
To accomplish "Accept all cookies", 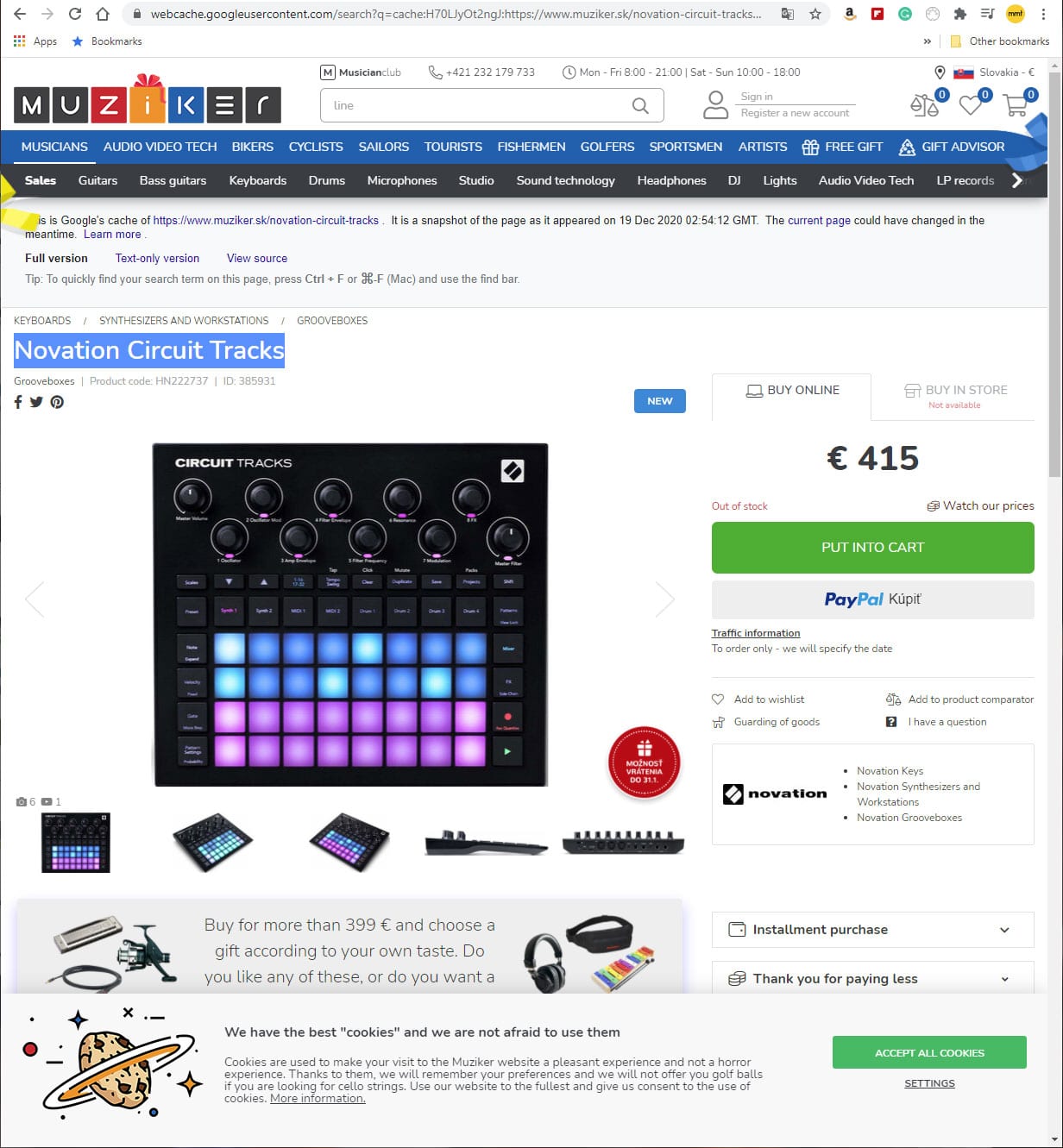I will (x=929, y=1053).
